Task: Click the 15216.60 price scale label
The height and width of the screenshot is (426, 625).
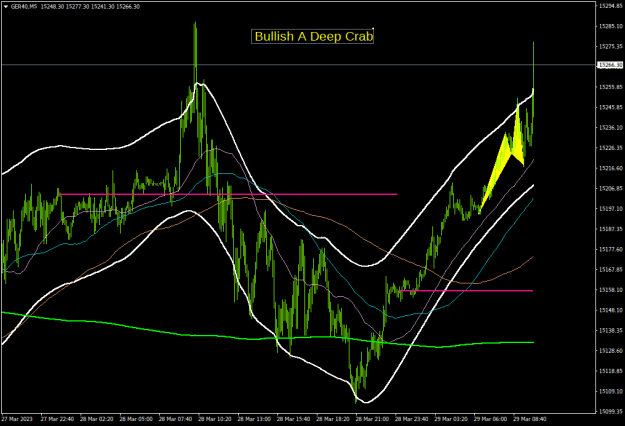Action: (x=610, y=168)
